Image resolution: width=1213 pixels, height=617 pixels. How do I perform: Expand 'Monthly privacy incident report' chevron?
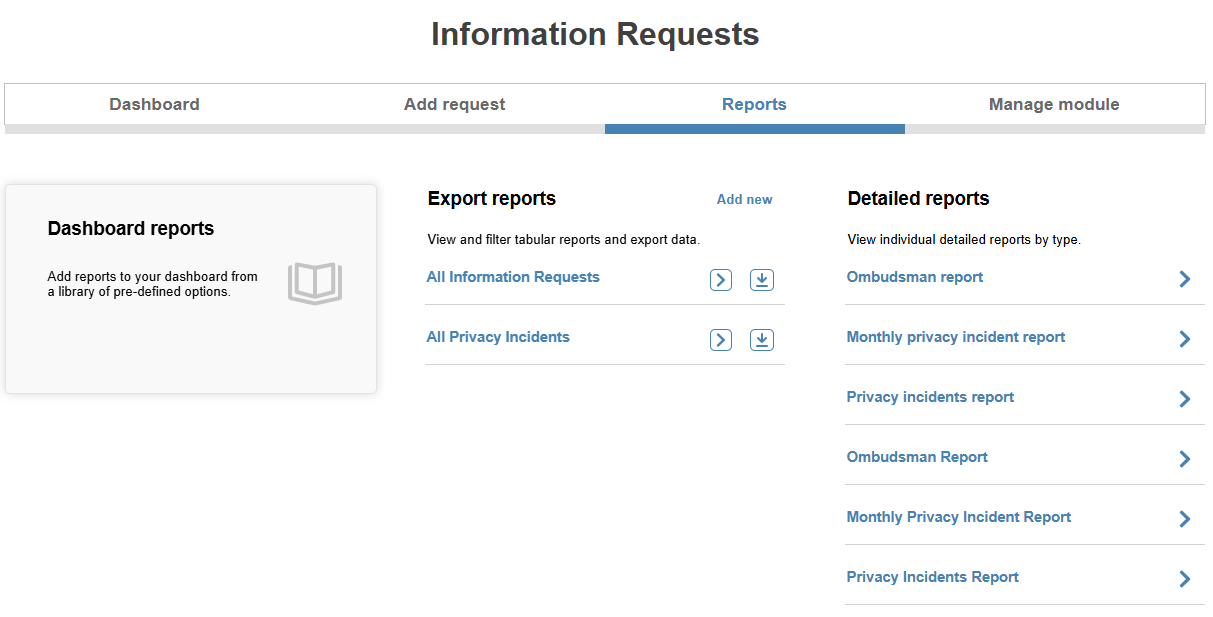coord(1185,339)
